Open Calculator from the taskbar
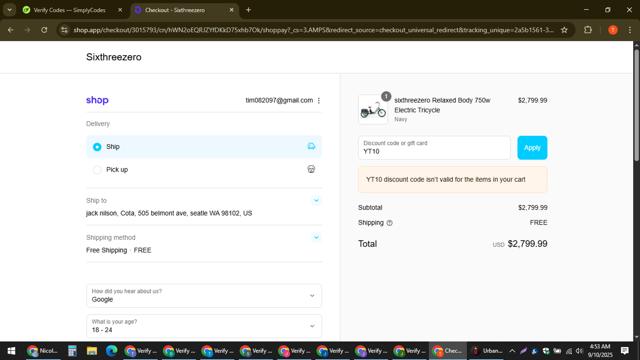The height and width of the screenshot is (360, 640). 72,351
